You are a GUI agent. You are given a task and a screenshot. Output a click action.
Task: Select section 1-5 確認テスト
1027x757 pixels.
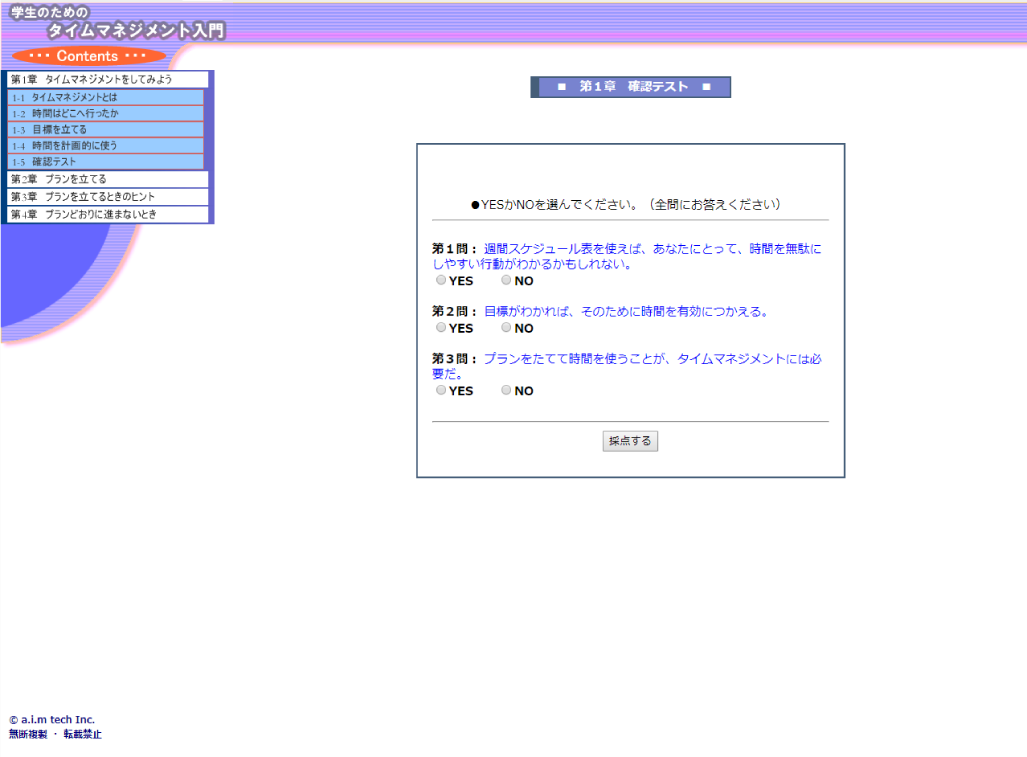[x=105, y=162]
